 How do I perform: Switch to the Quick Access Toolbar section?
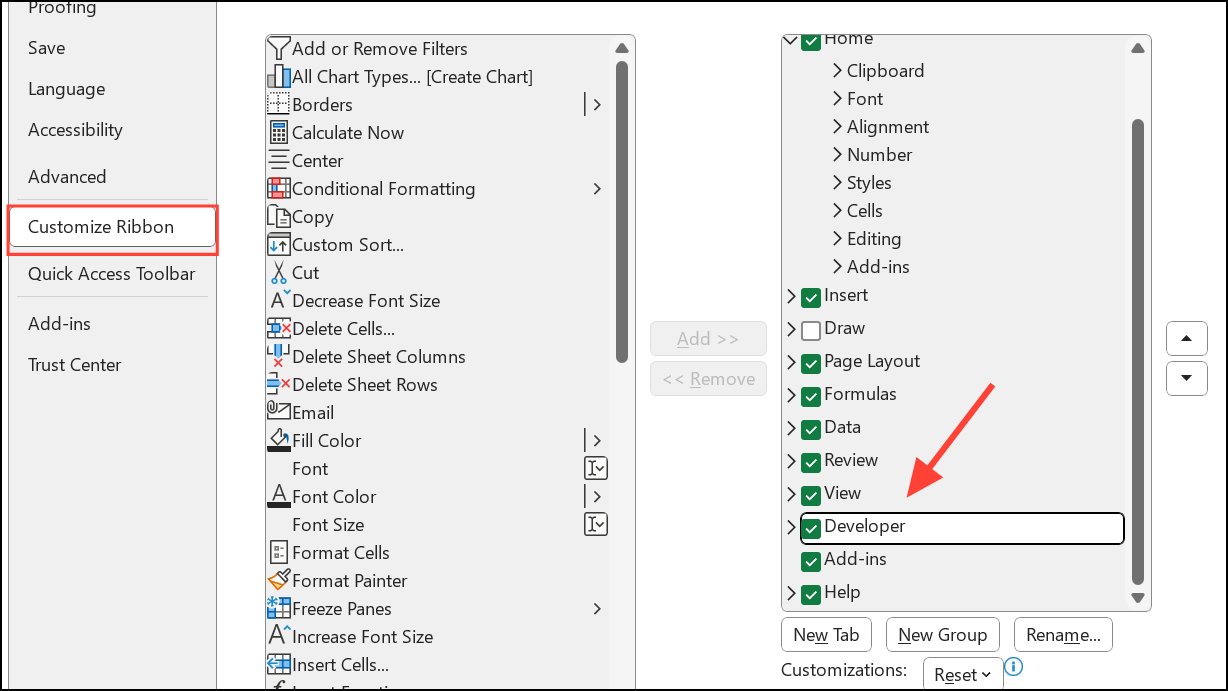[111, 274]
